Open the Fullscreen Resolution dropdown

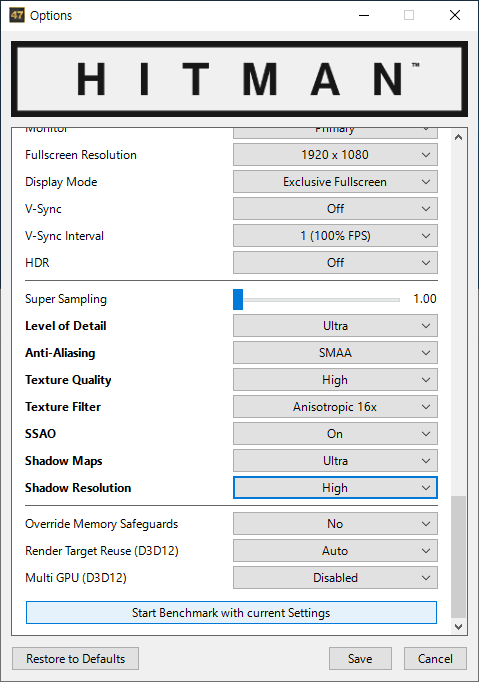pyautogui.click(x=335, y=155)
